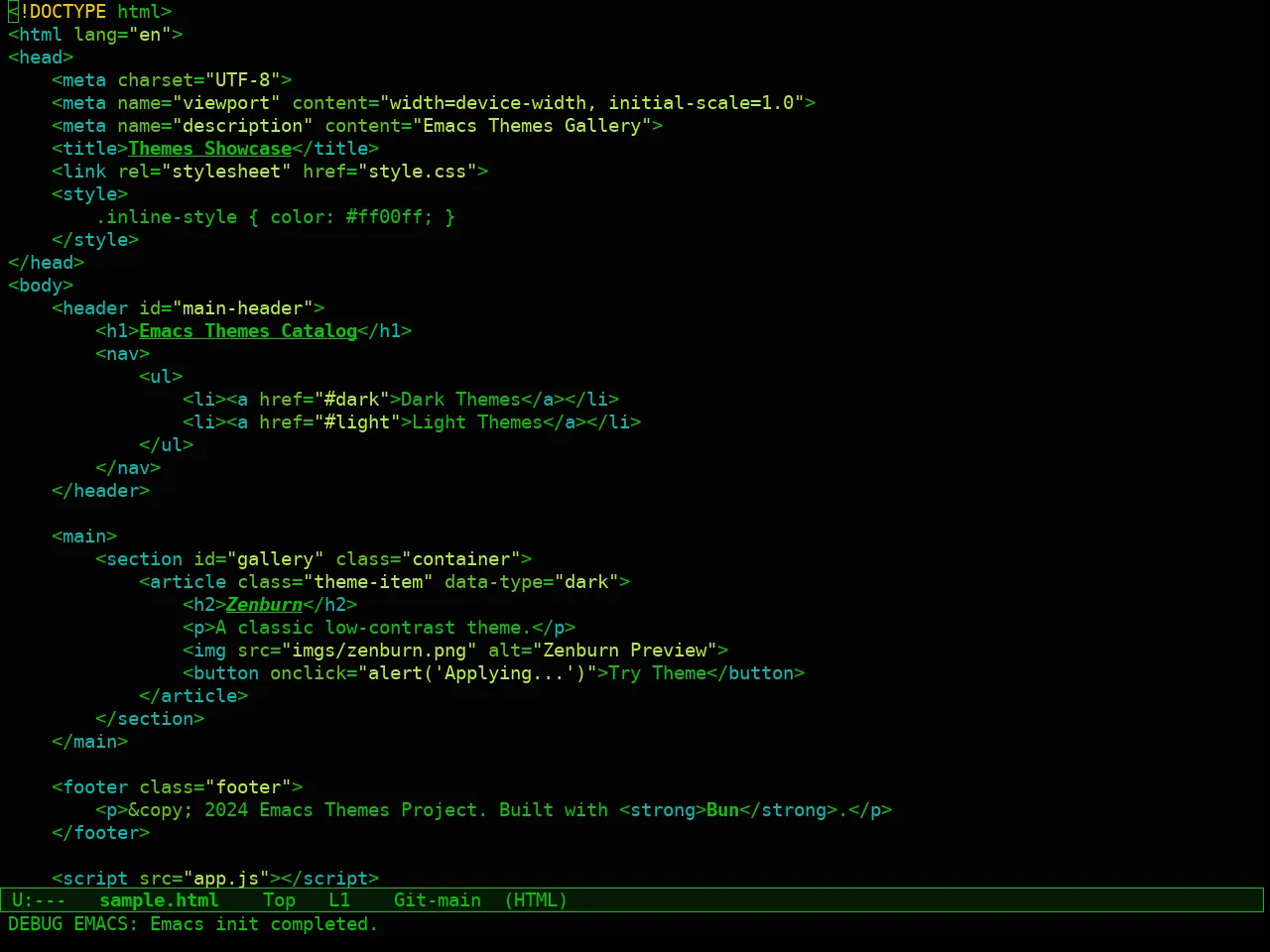
Task: Click the closing </footer> tag
Action: 101,833
